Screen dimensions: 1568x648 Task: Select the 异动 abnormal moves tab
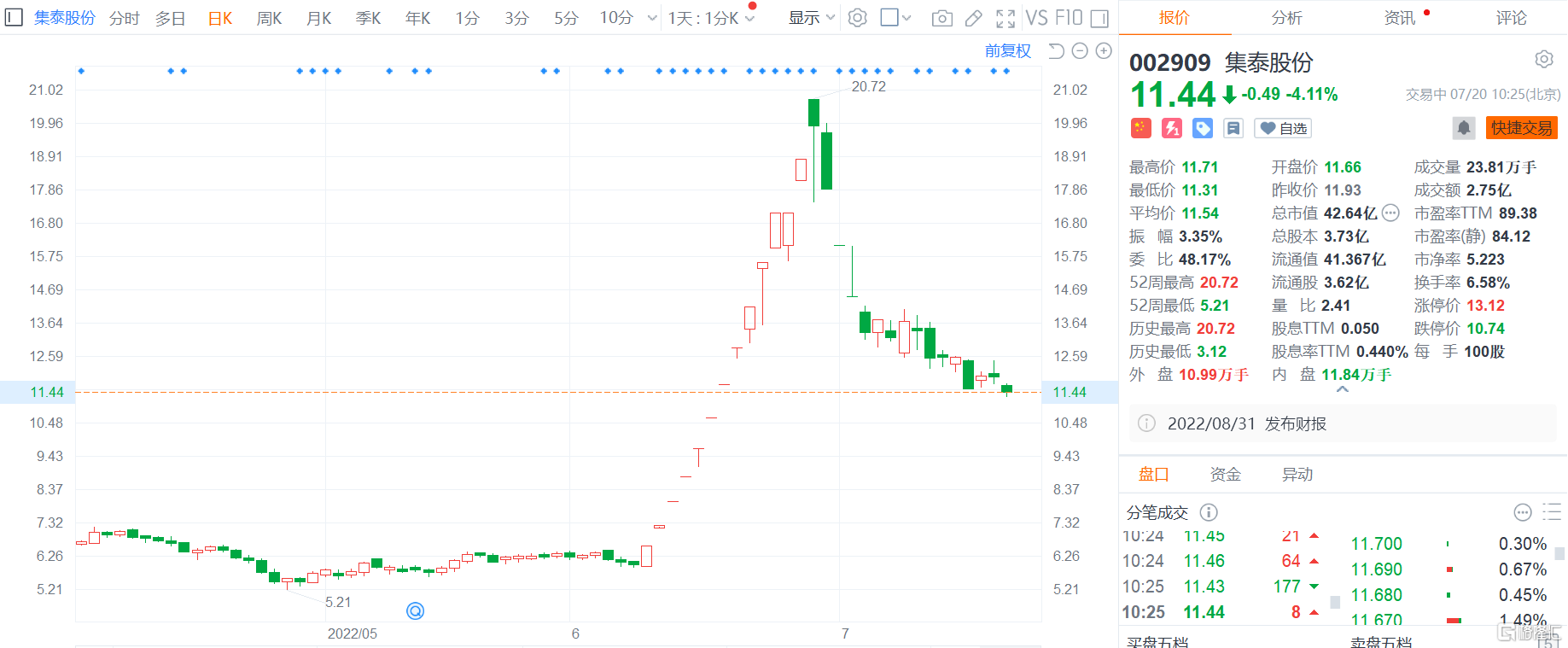click(x=1297, y=475)
